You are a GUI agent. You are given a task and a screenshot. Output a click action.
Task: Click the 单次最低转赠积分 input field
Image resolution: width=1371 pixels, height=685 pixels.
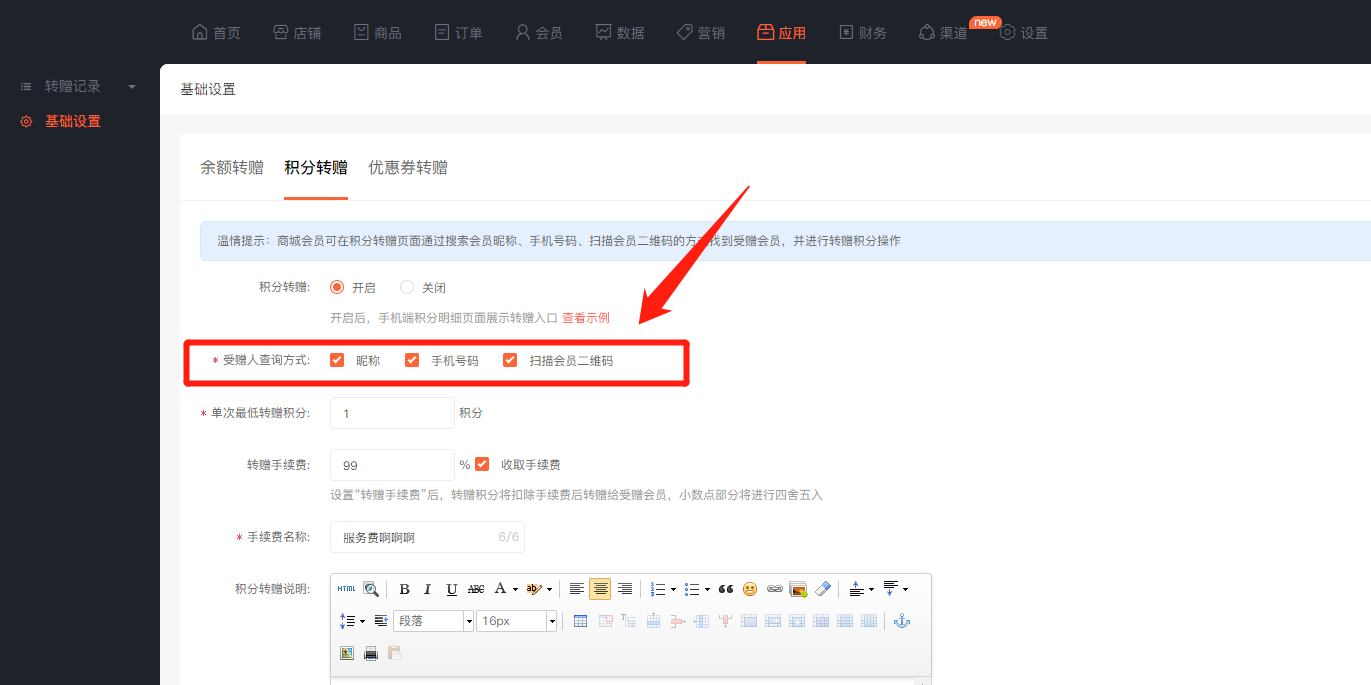click(x=392, y=413)
